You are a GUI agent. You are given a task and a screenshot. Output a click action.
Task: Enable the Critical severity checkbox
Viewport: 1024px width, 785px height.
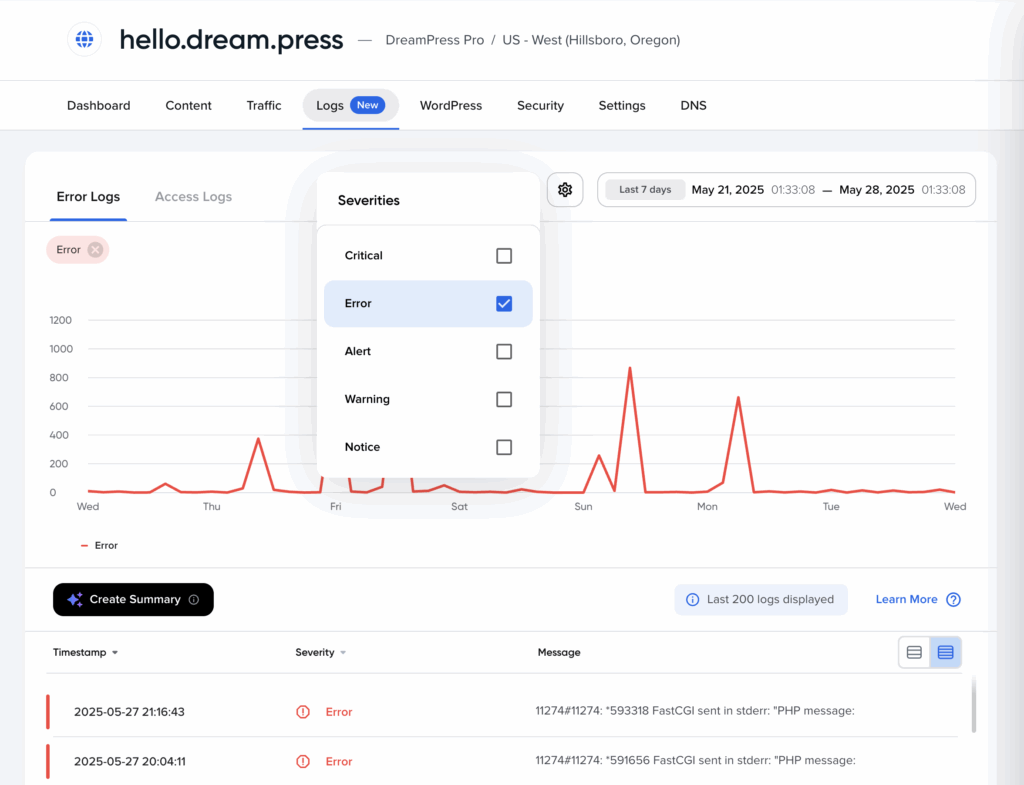point(504,256)
